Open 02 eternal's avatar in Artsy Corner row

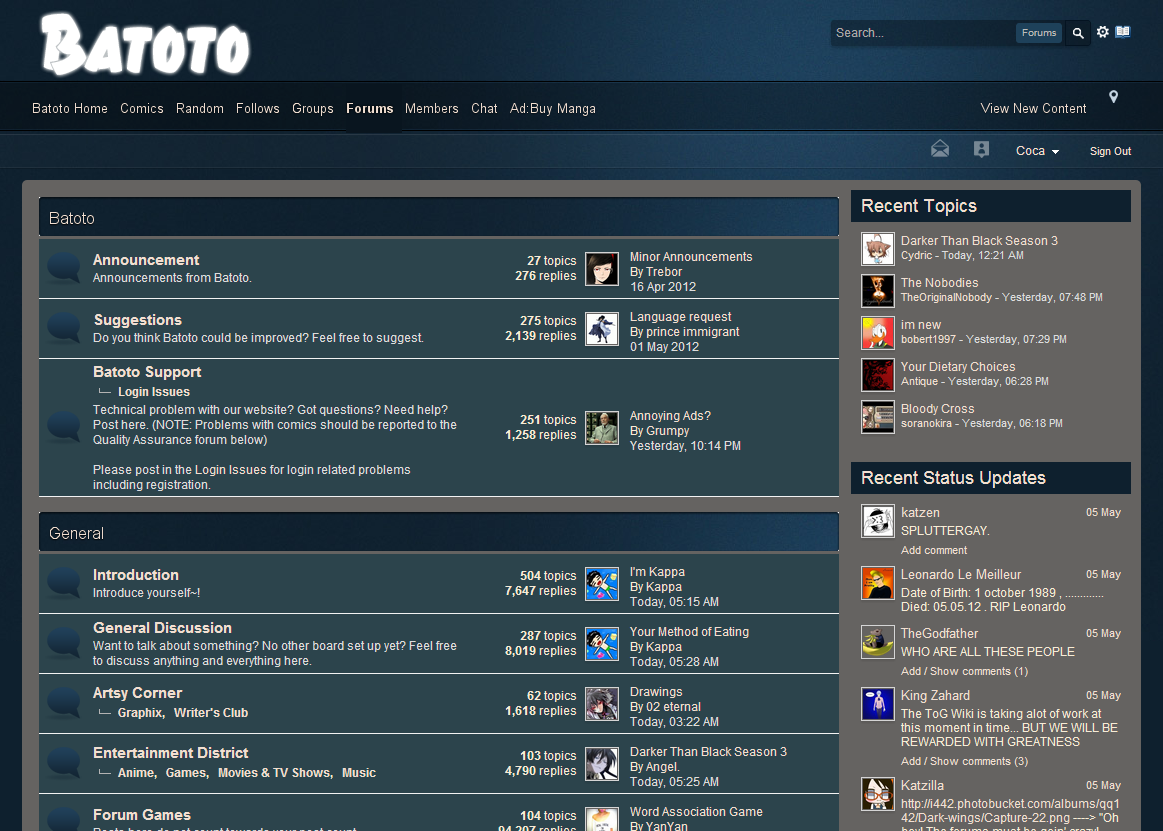pyautogui.click(x=602, y=704)
